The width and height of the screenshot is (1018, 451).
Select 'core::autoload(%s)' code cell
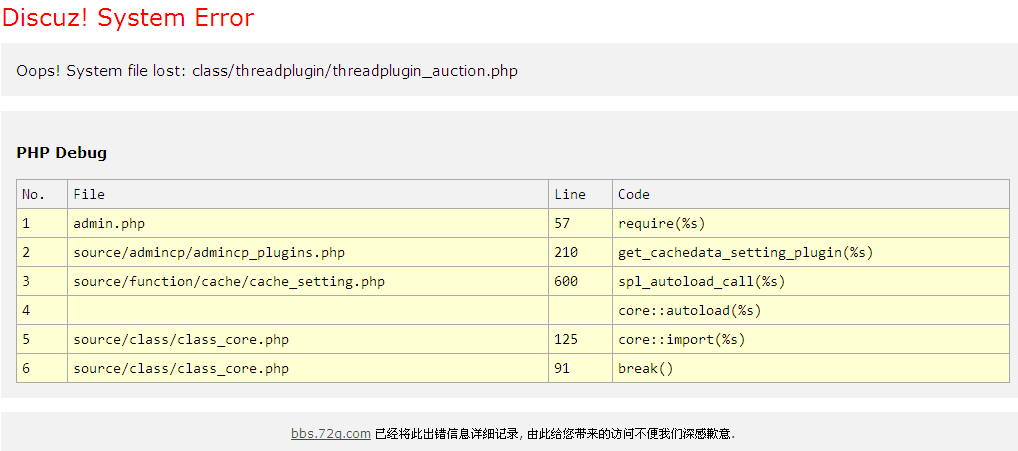810,310
